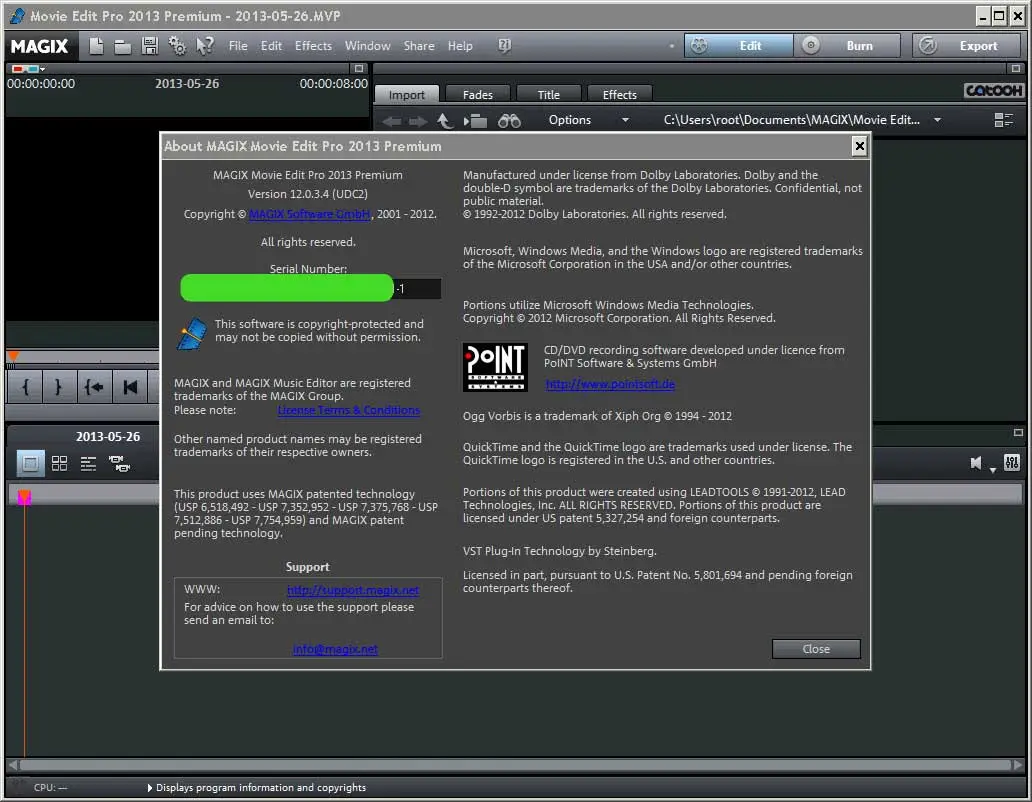
Task: Click the help speech bubble icon in the menu bar
Action: tap(504, 45)
